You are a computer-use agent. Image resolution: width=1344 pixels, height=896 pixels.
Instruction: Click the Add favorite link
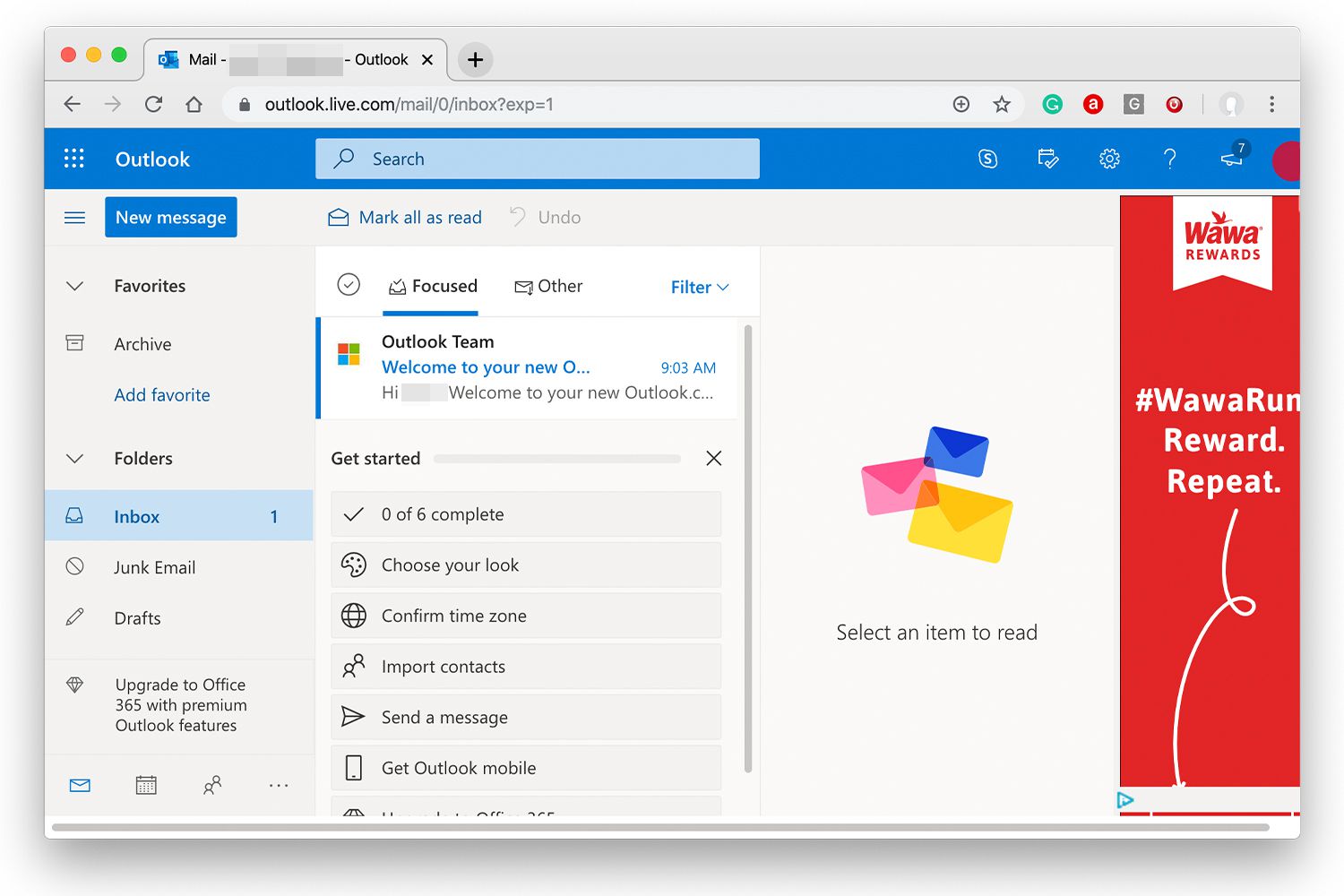[162, 395]
